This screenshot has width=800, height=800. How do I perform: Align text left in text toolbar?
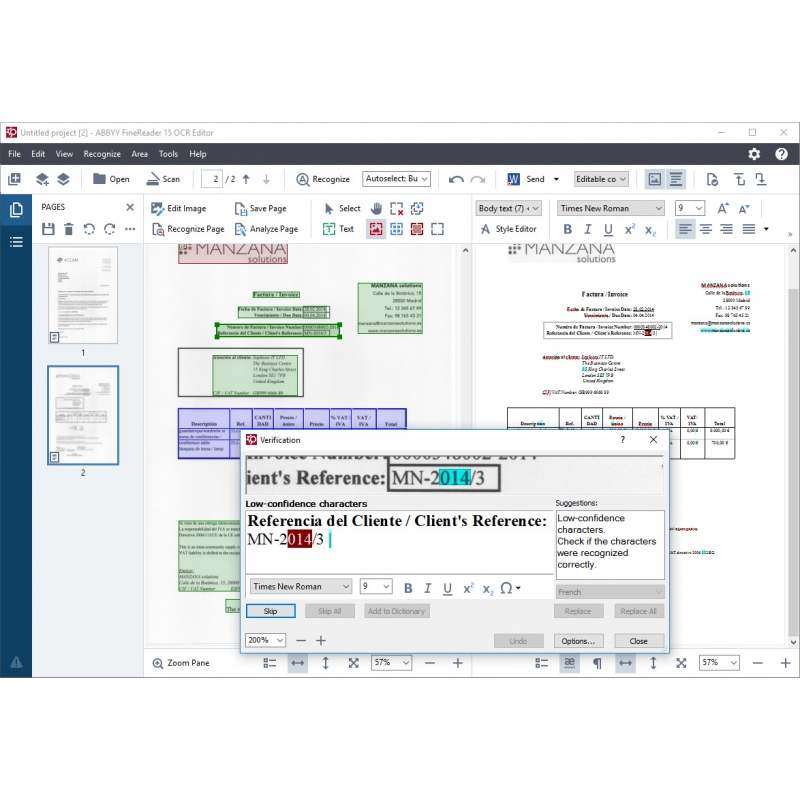click(685, 229)
